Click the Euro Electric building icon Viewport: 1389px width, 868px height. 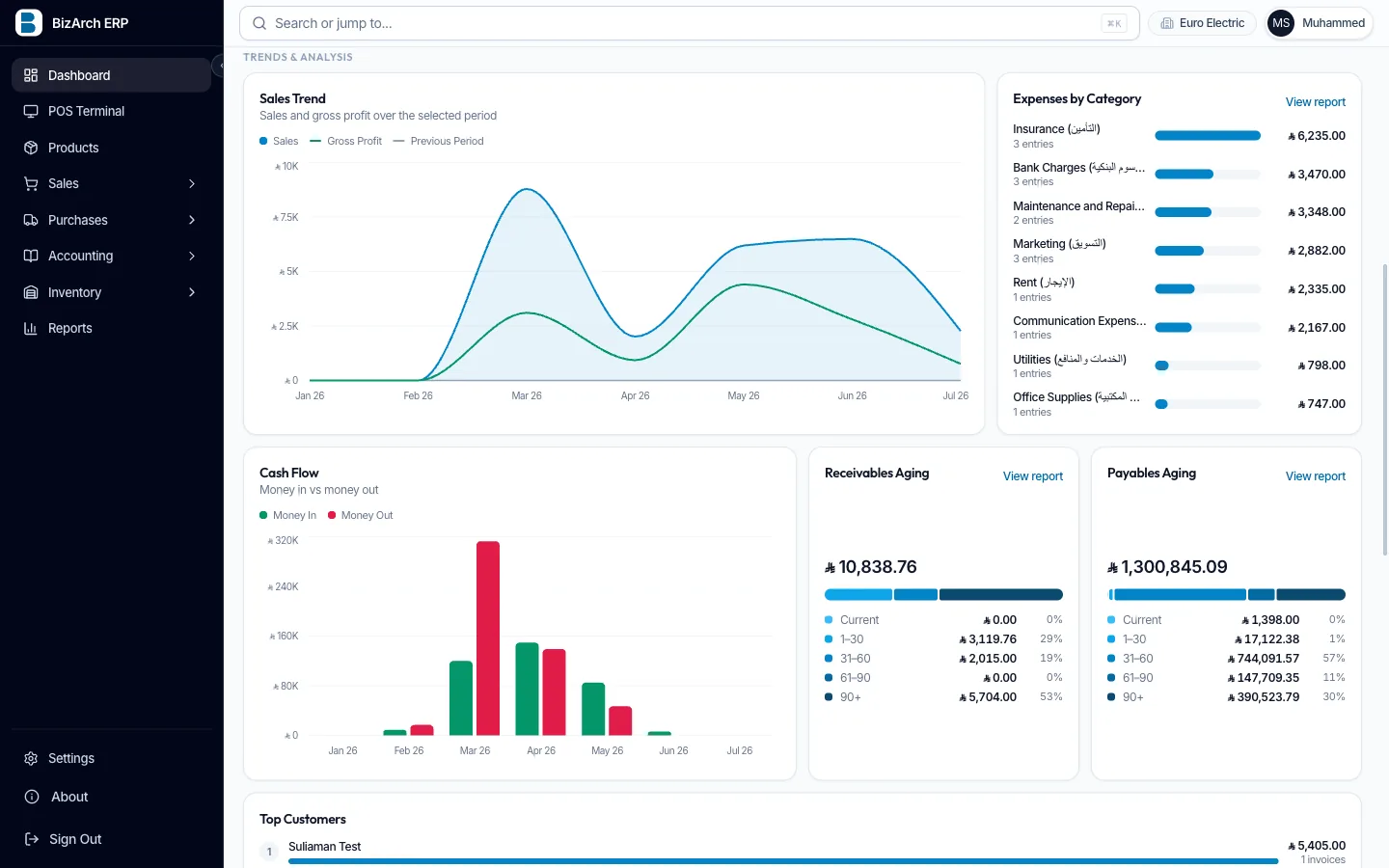click(x=1167, y=23)
